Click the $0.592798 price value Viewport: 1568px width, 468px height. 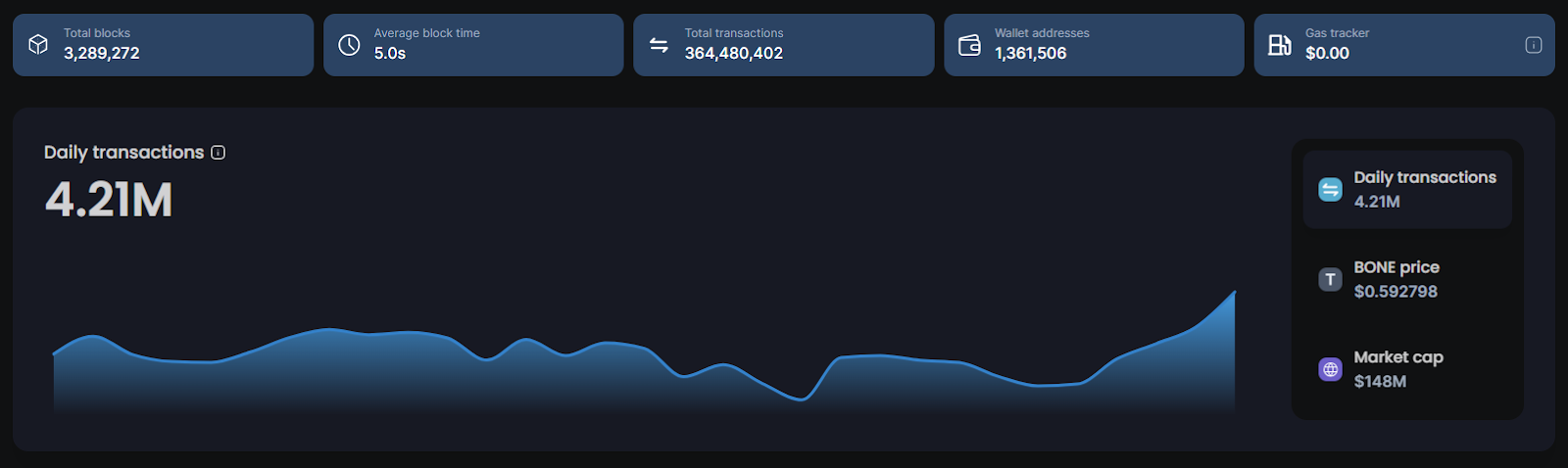pos(1396,292)
